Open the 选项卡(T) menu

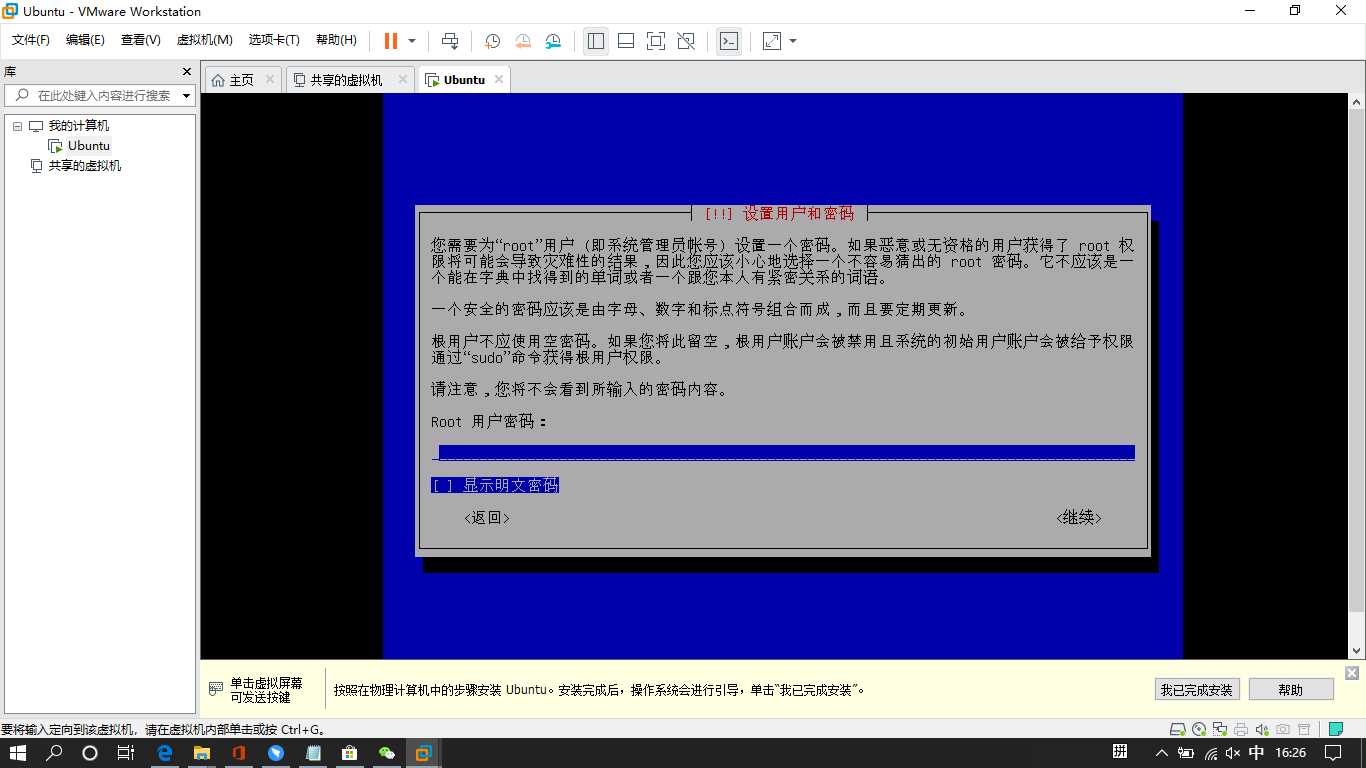click(274, 40)
